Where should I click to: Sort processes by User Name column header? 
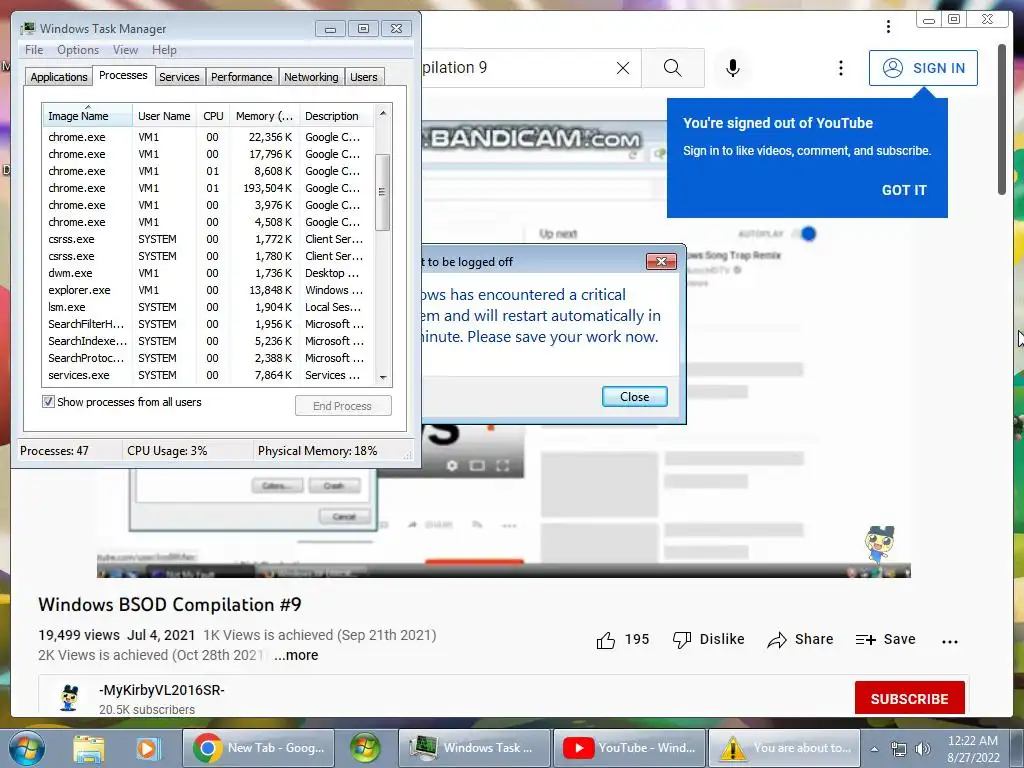(164, 116)
